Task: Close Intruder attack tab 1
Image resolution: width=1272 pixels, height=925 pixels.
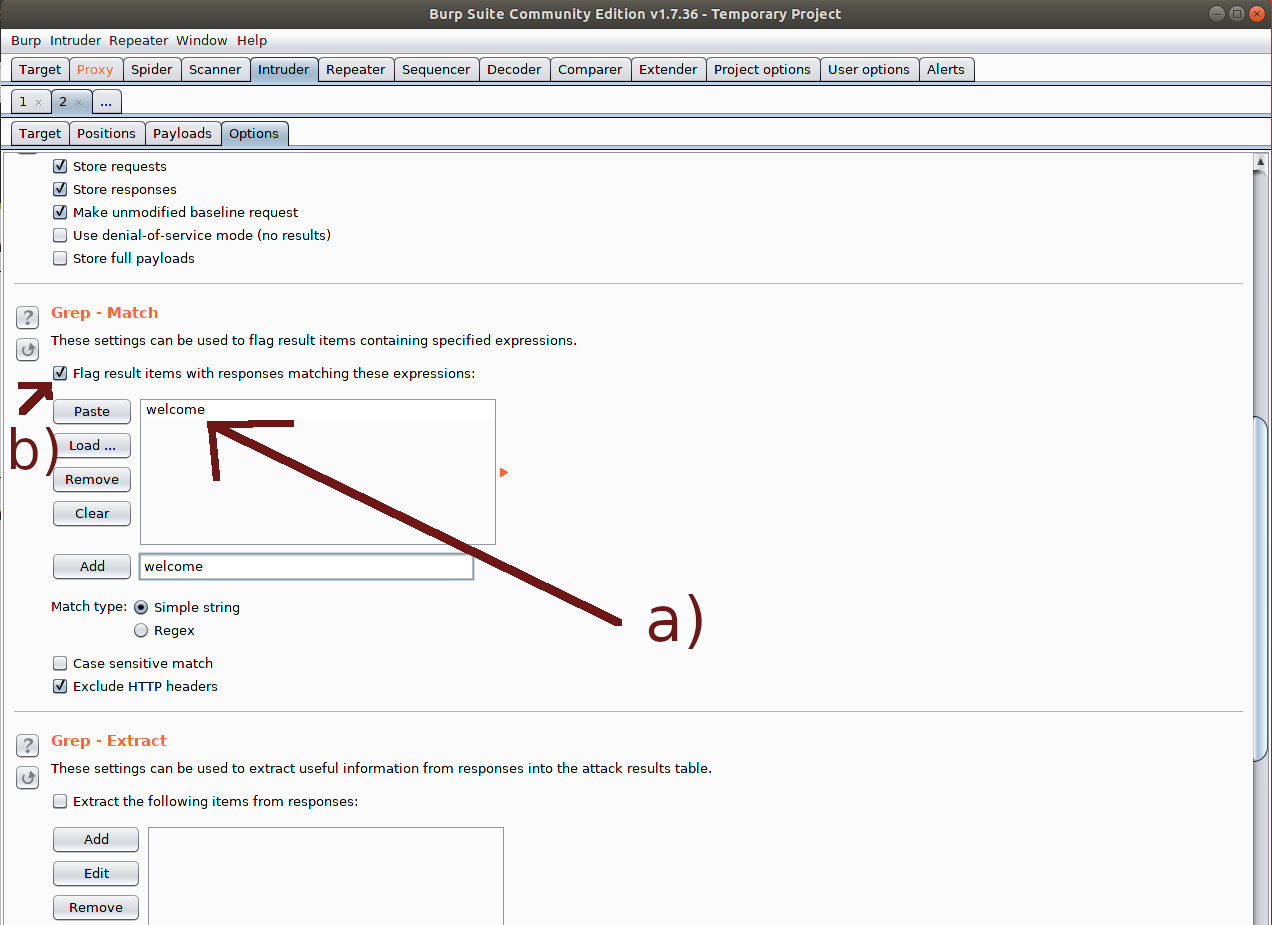Action: 38,102
